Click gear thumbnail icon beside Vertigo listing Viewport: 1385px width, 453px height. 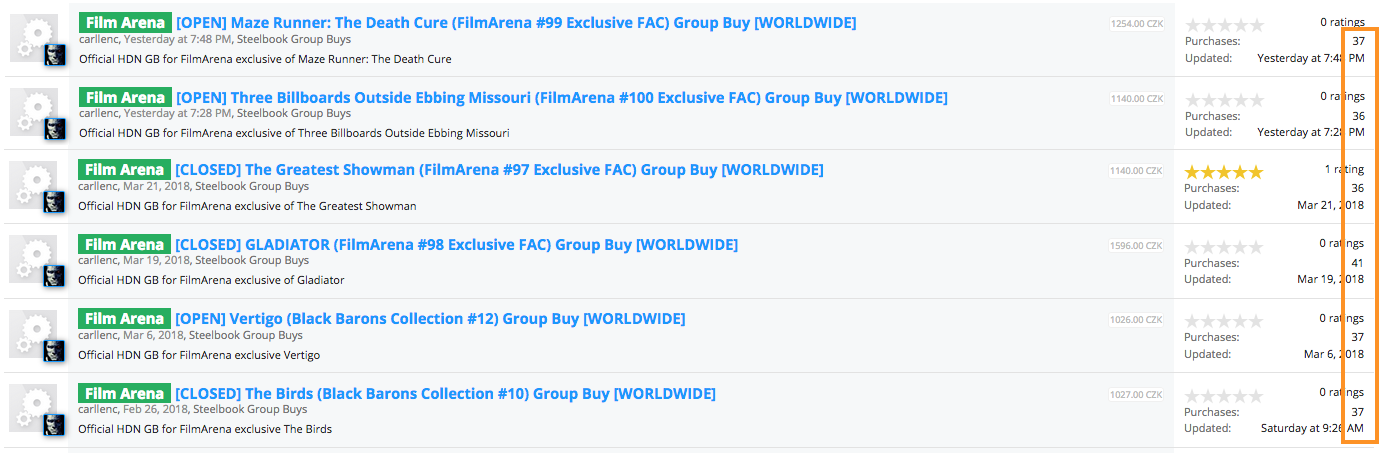[33, 333]
